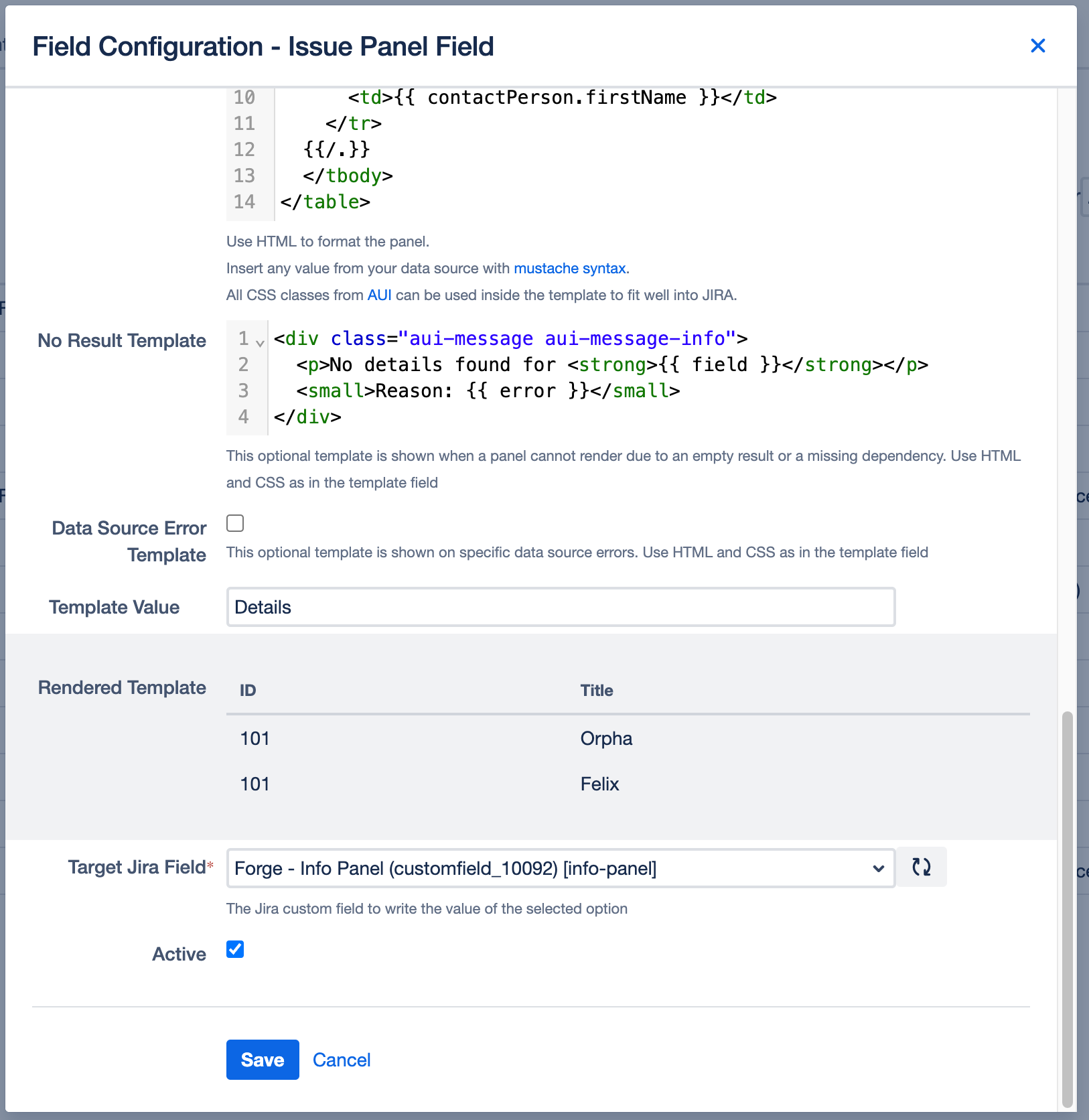Image resolution: width=1089 pixels, height=1120 pixels.
Task: Cancel the field configuration changes
Action: click(342, 1060)
